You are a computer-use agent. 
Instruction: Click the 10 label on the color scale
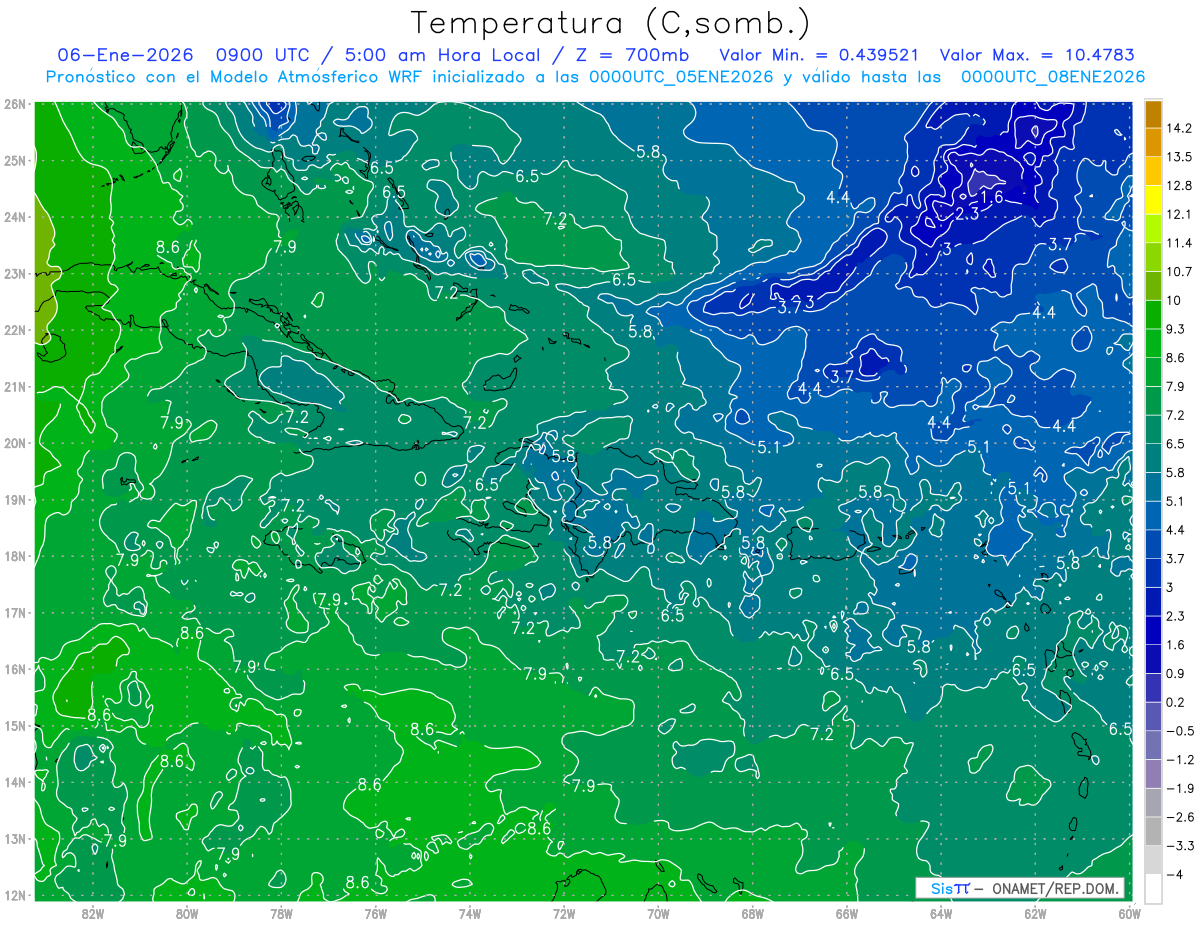[x=1174, y=300]
